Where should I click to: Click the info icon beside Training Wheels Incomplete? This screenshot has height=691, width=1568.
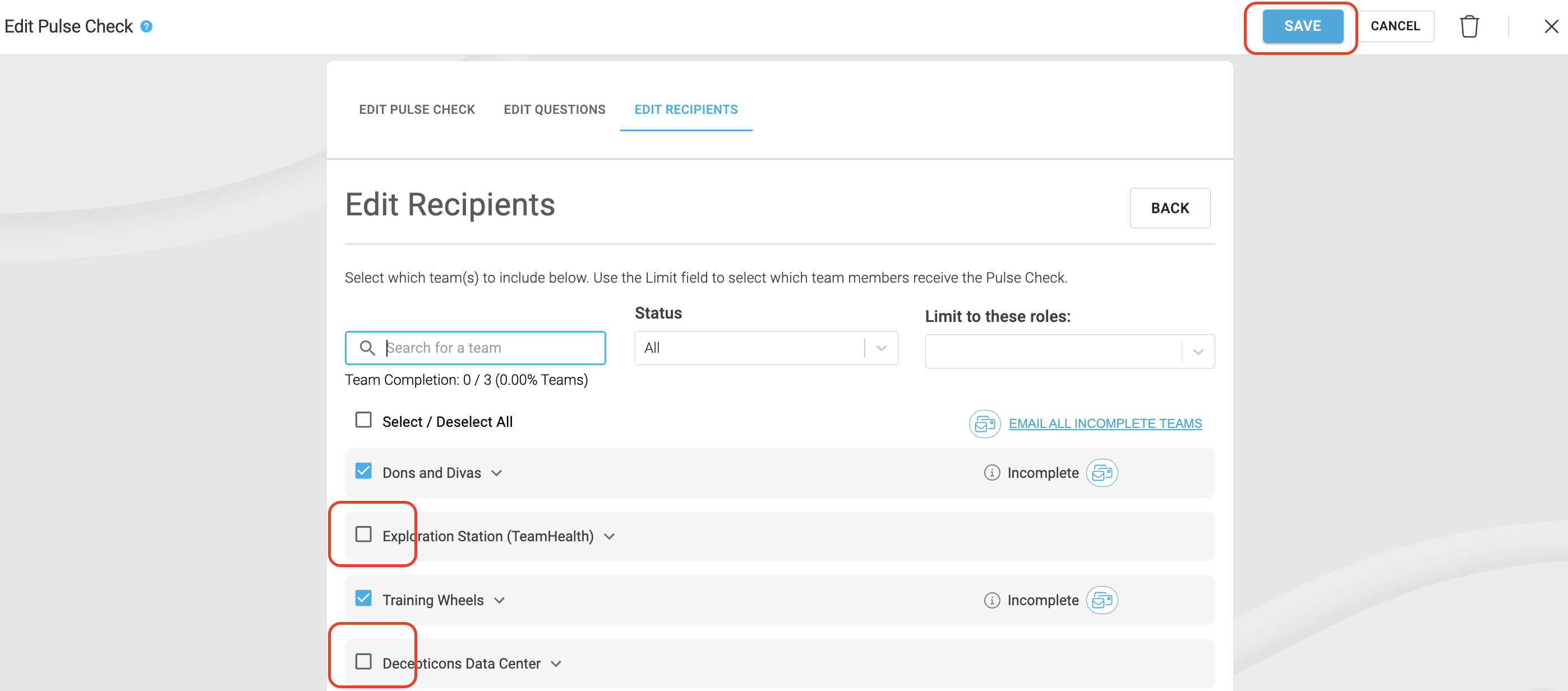tap(991, 600)
